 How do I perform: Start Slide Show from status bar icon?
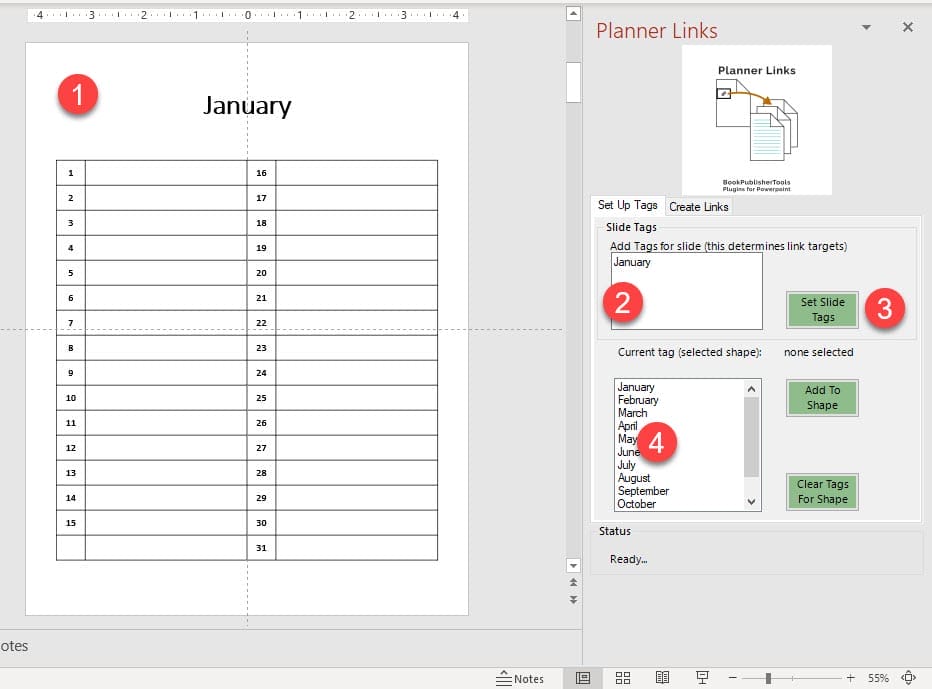[703, 678]
